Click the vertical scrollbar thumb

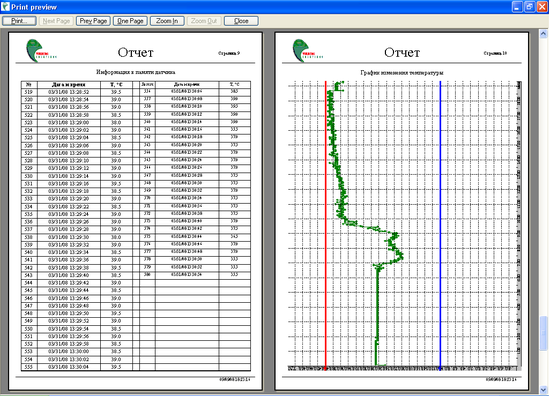point(543,333)
